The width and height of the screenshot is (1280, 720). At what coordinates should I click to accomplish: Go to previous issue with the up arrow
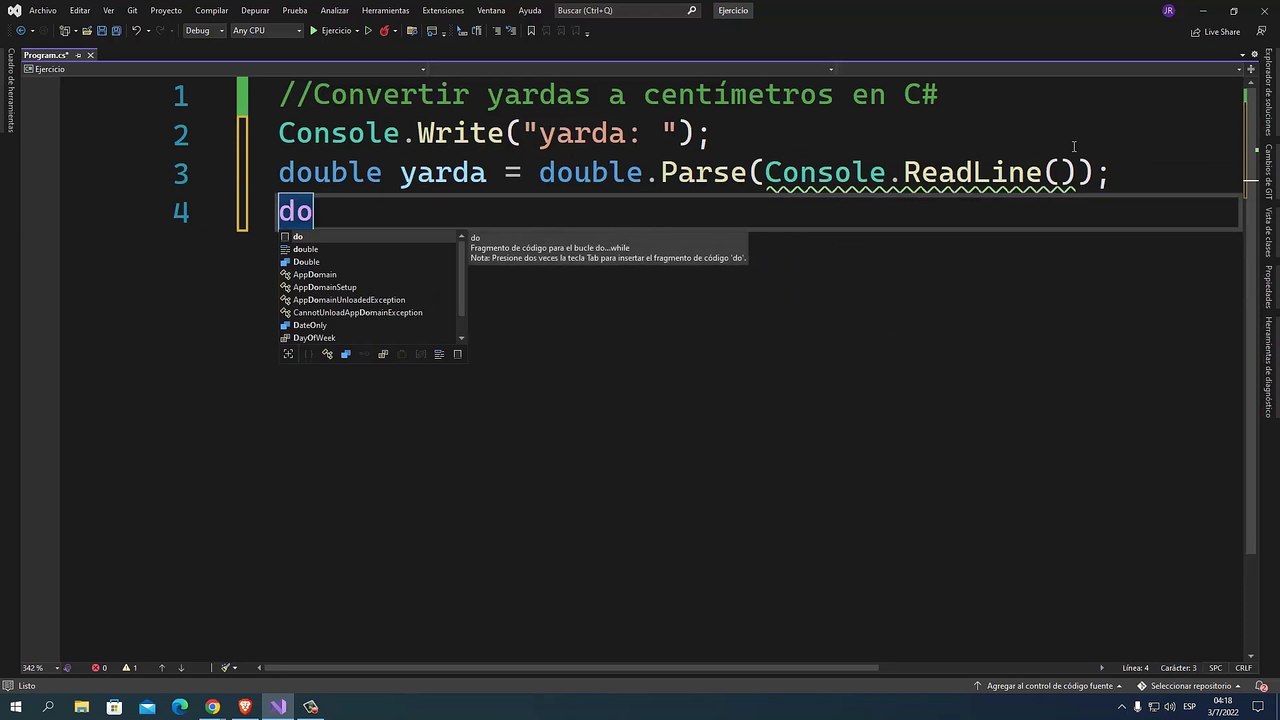point(162,668)
